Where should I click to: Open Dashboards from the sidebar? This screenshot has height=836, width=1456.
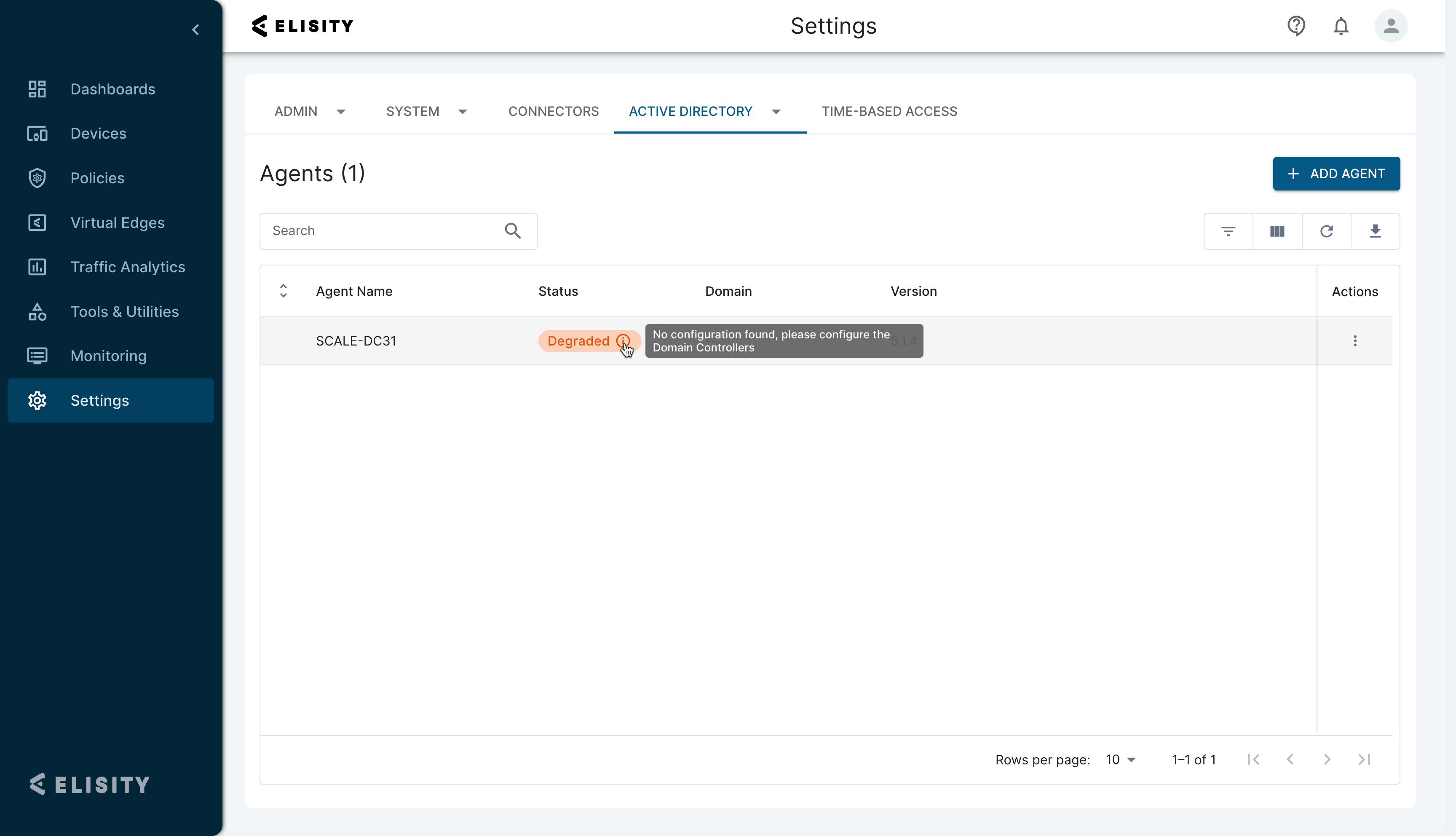point(111,89)
